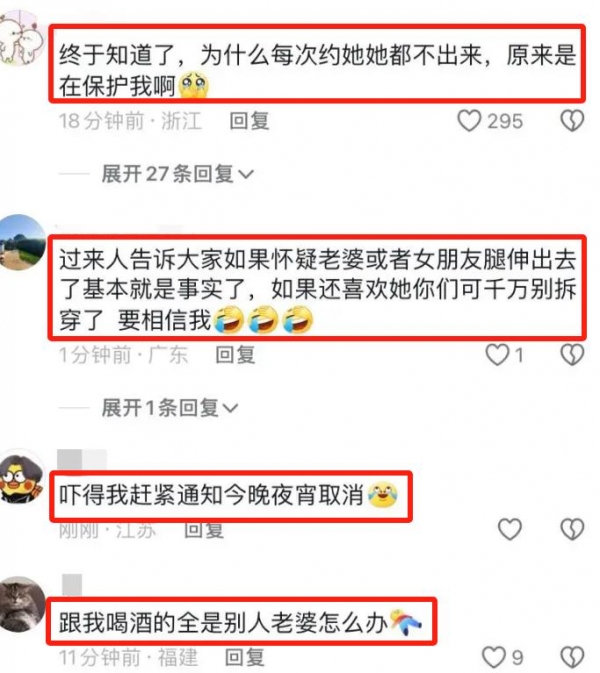Screen dimensions: 600x673
Task: Like the Jiangsu comment about 夜宵取消
Action: pos(509,529)
